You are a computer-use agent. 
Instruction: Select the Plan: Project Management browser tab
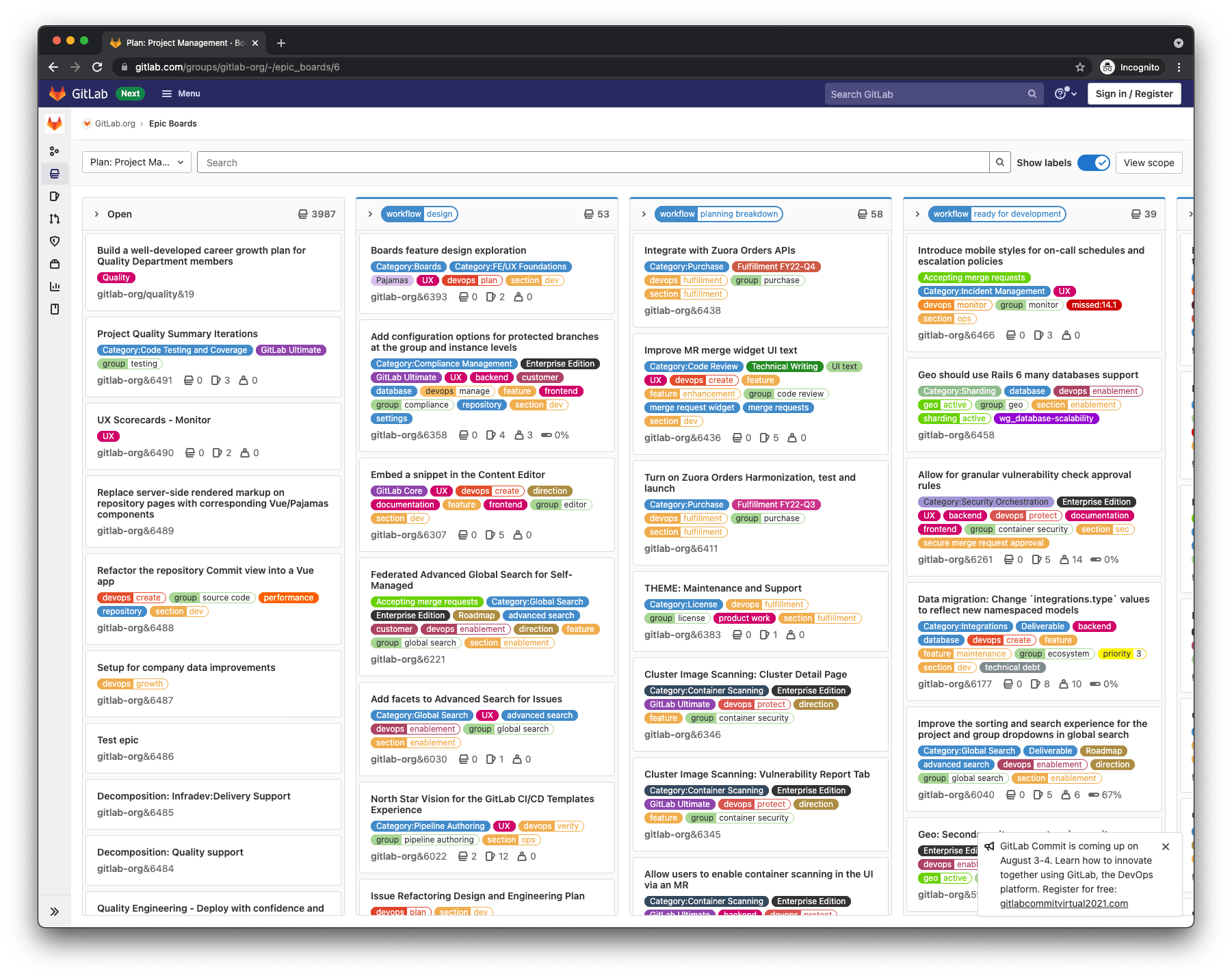pyautogui.click(x=183, y=43)
